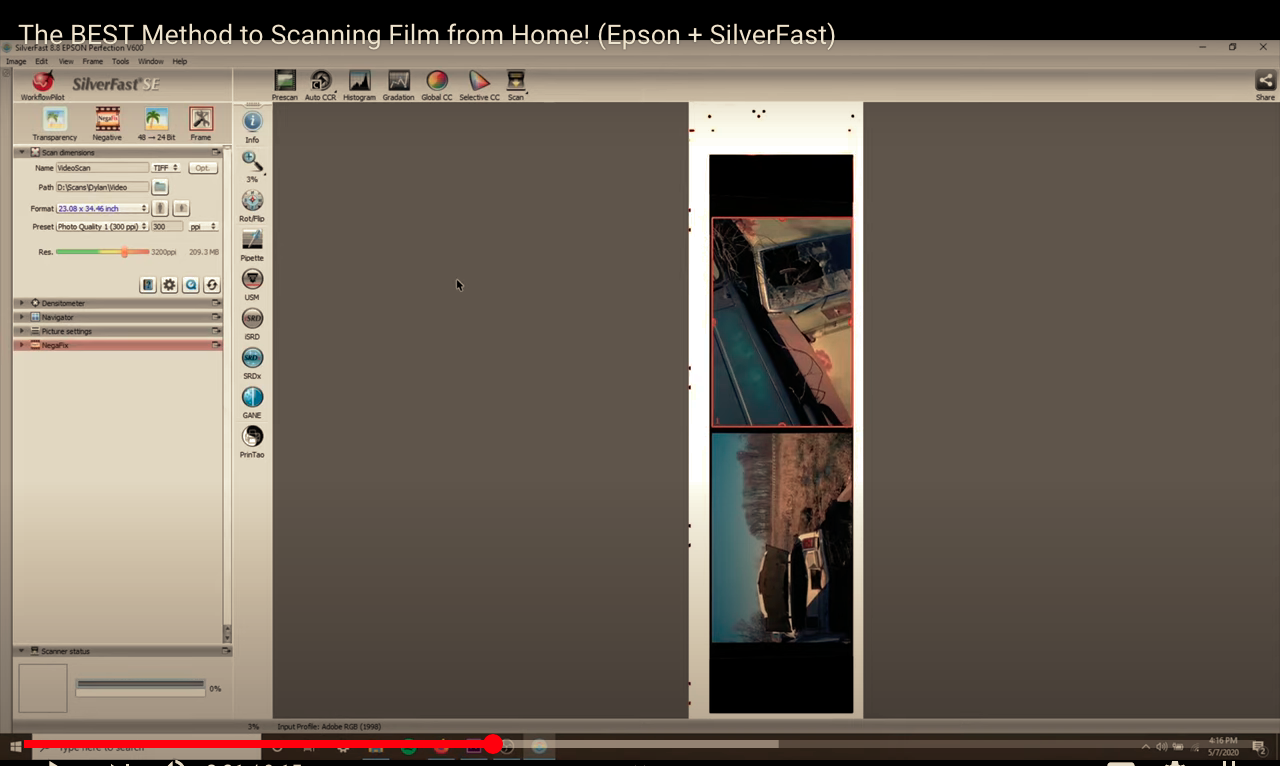Collapse the Scan dimensions panel
The height and width of the screenshot is (766, 1280).
pyautogui.click(x=22, y=152)
